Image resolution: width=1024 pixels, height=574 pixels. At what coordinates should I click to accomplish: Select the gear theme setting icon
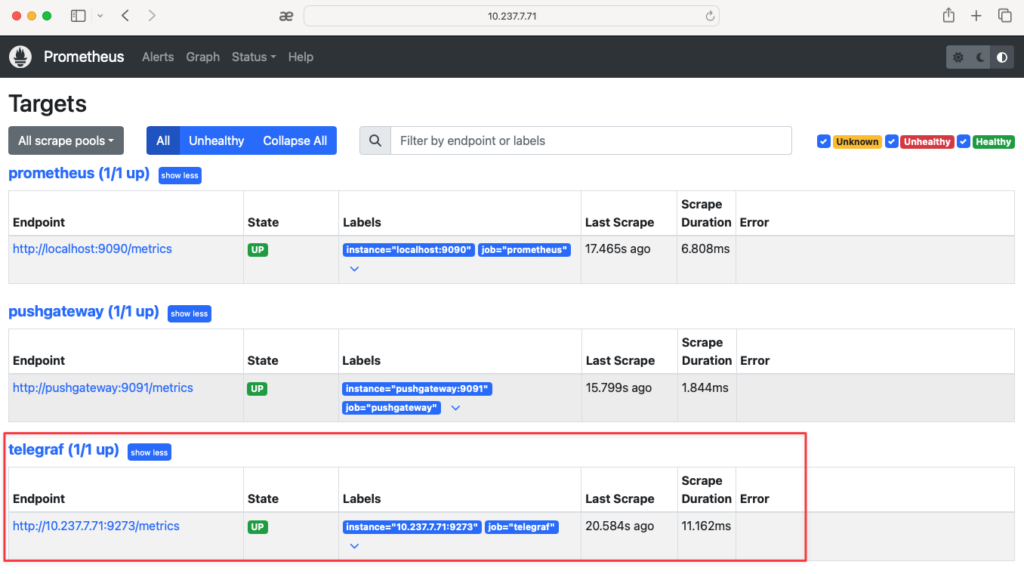click(958, 57)
